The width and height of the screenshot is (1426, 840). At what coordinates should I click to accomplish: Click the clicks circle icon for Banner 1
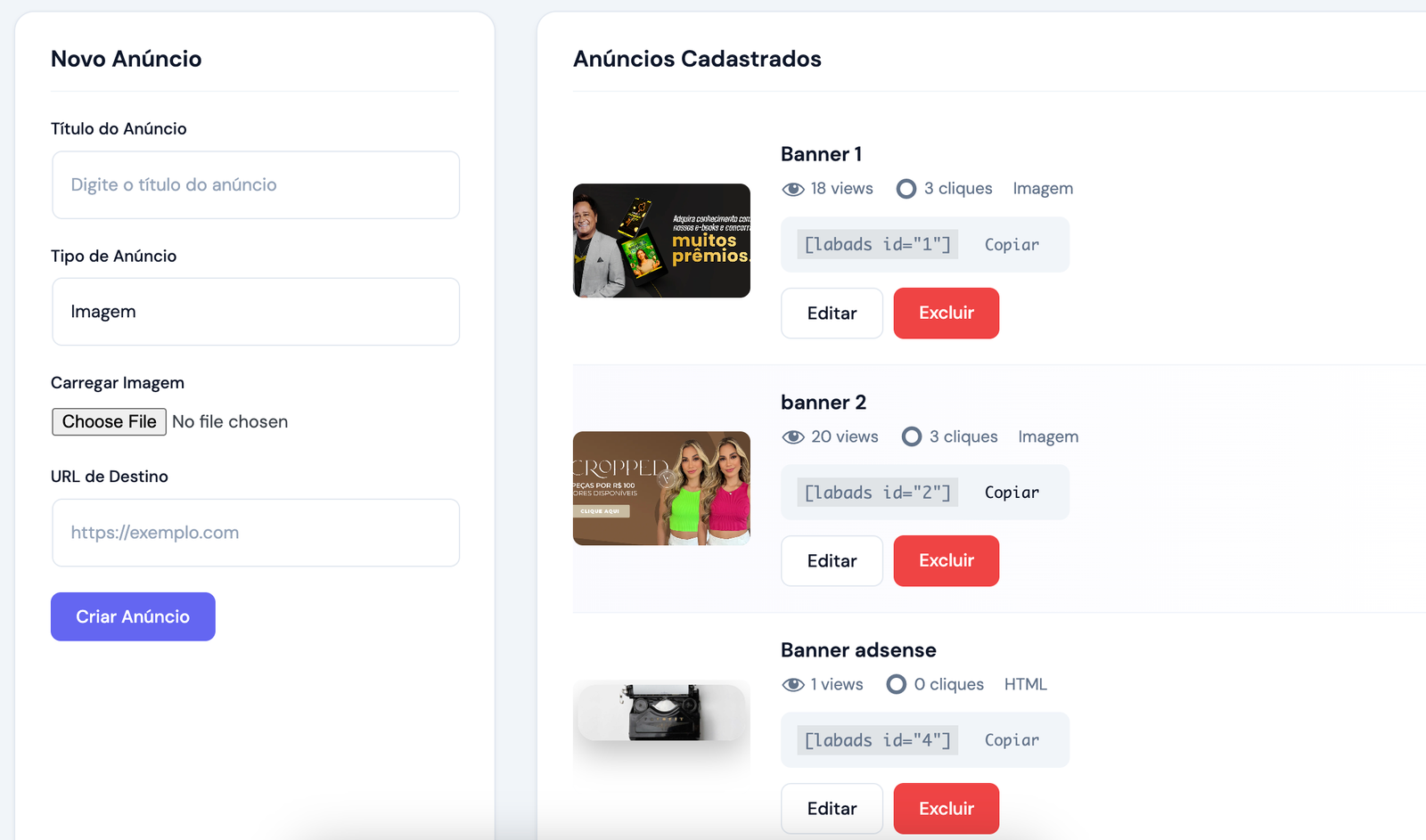point(906,189)
